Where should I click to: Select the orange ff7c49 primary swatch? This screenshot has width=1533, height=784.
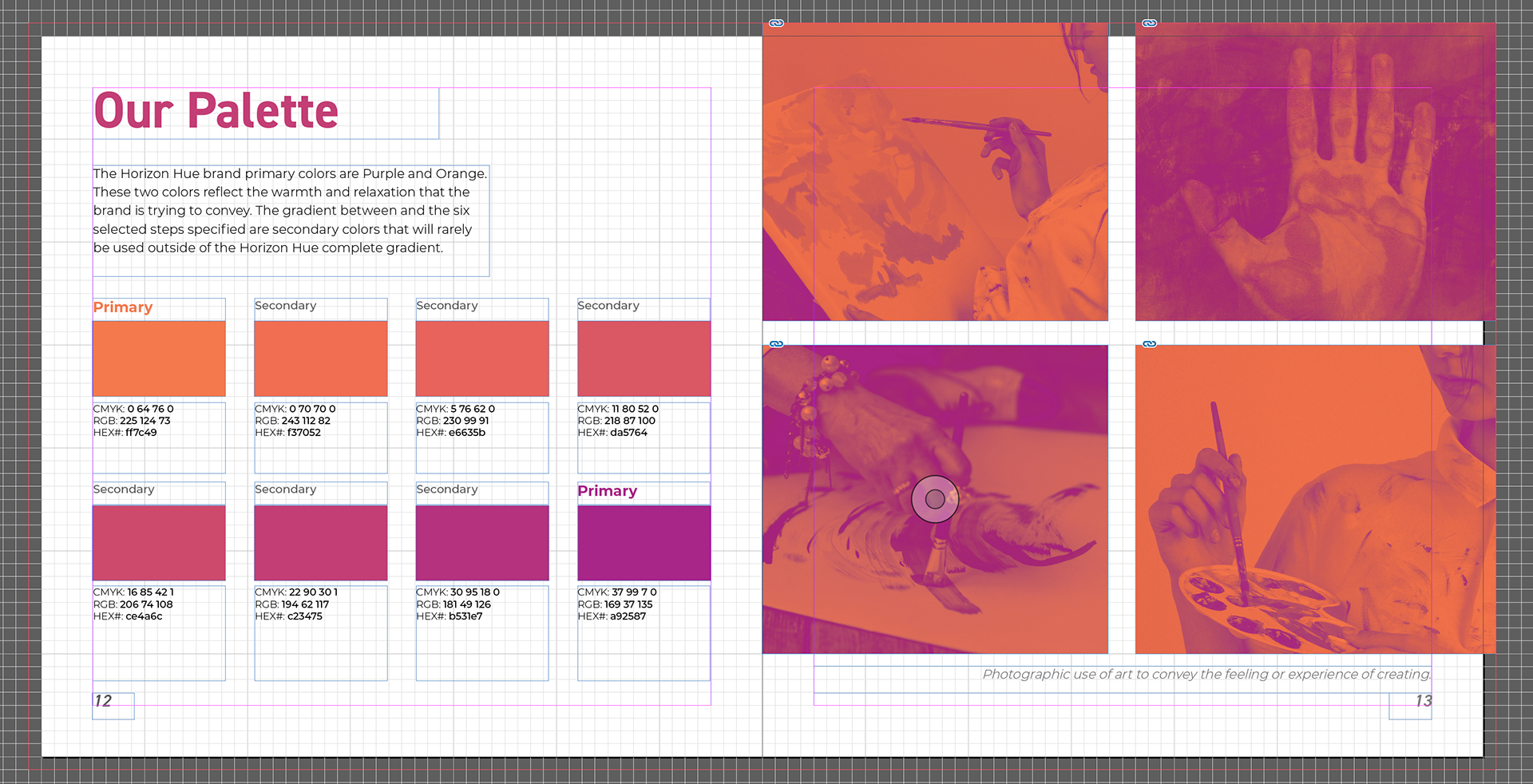coord(159,358)
